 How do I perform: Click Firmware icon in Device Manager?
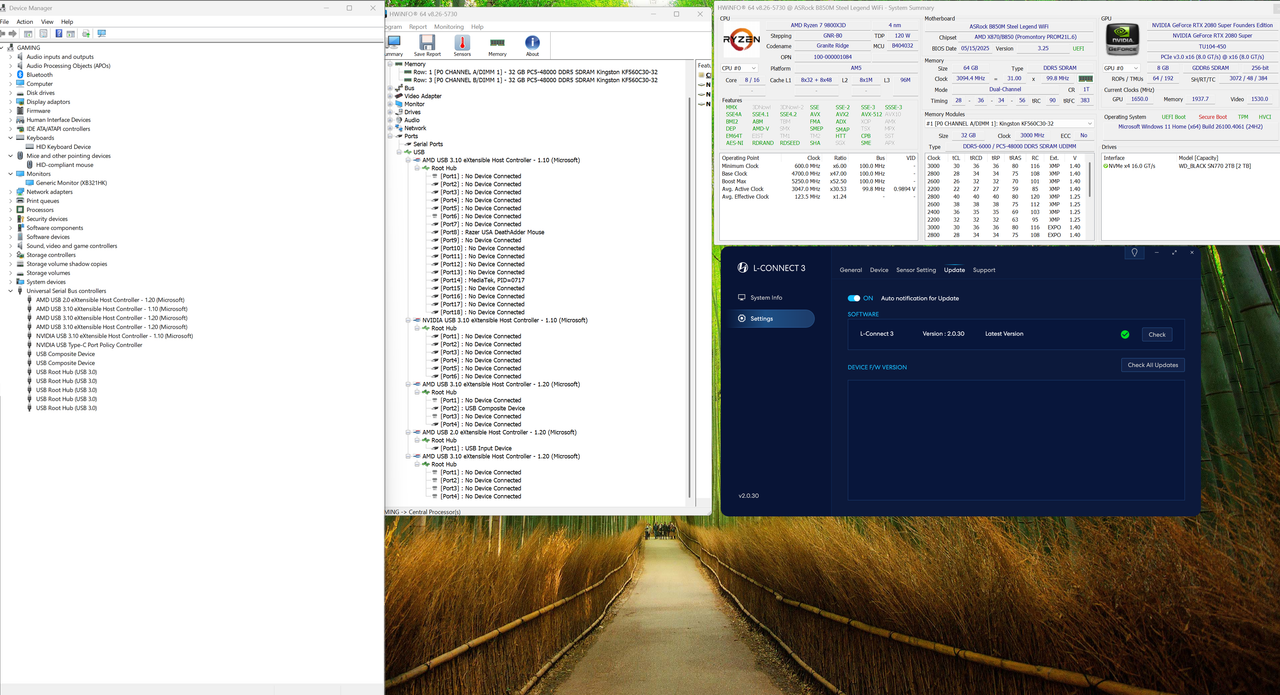click(x=21, y=111)
